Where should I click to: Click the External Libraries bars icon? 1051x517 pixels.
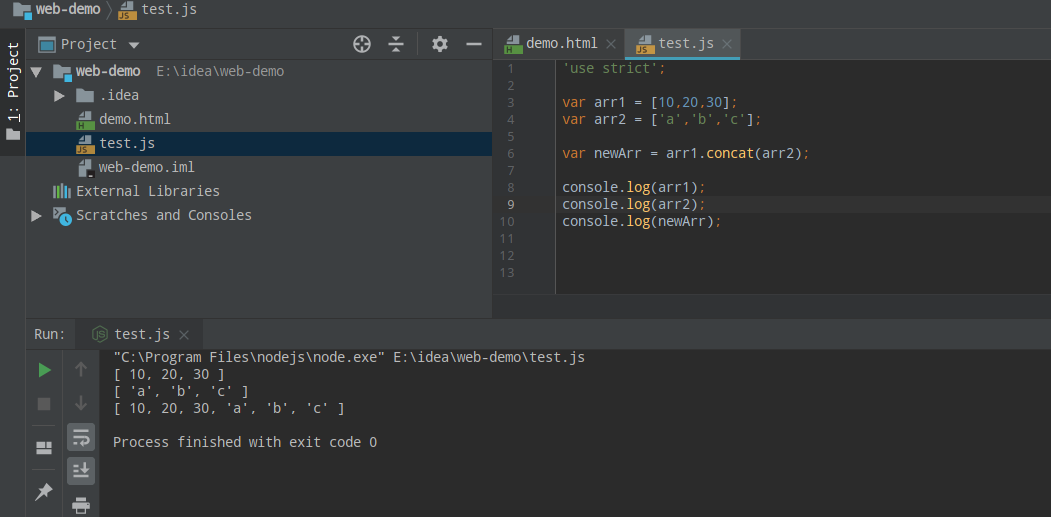coord(62,191)
